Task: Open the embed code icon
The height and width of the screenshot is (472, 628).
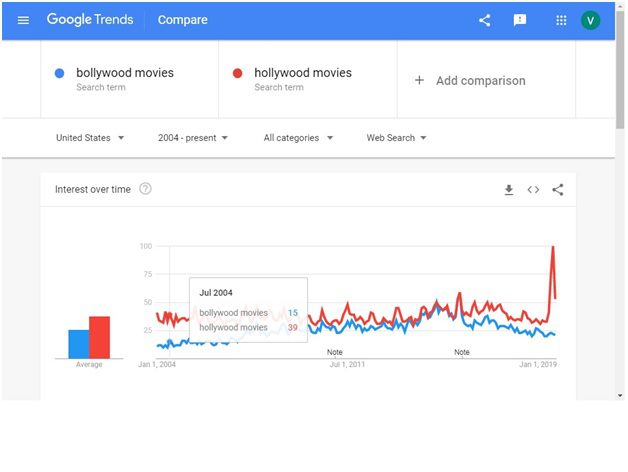Action: coord(533,190)
